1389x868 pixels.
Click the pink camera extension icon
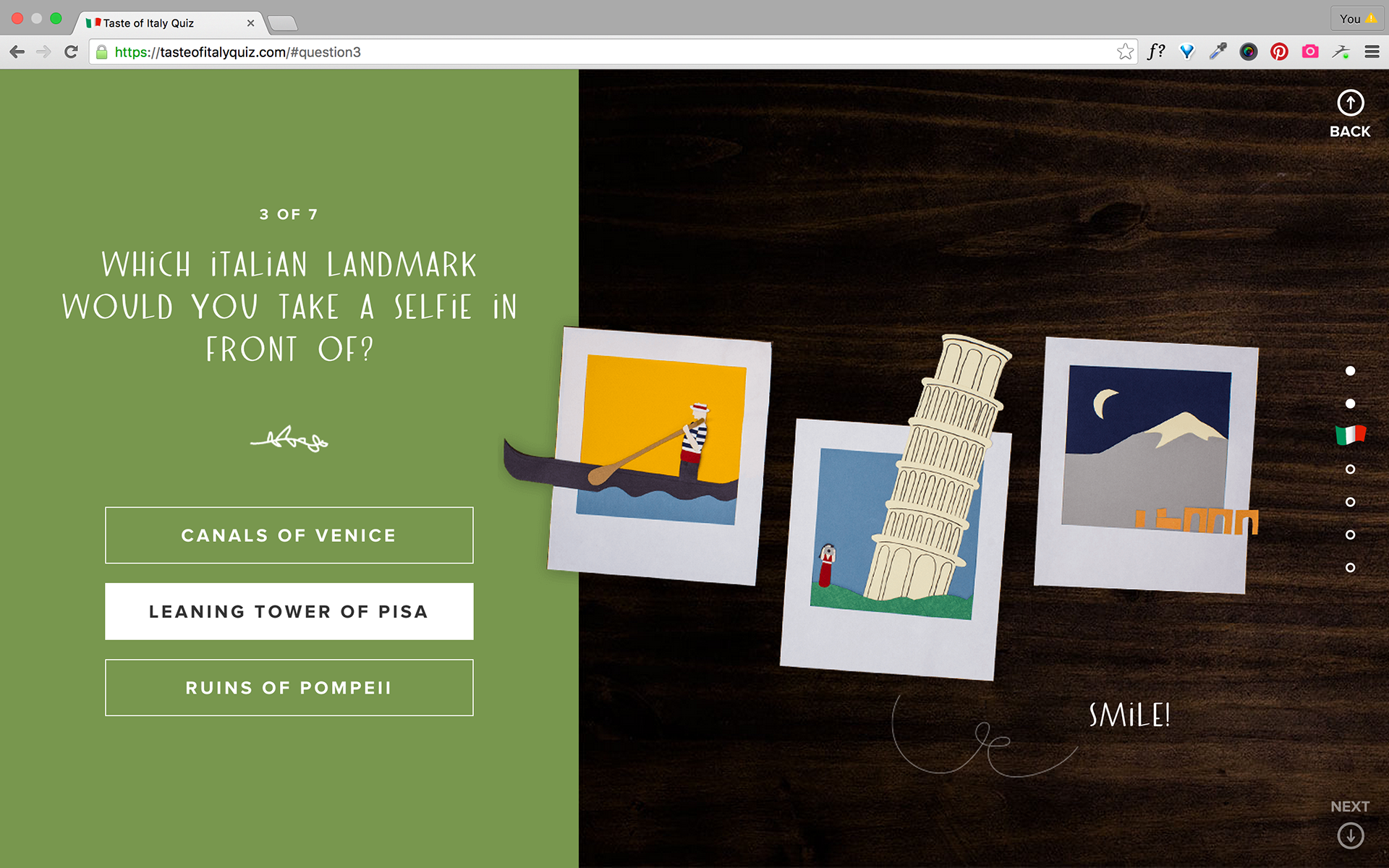1310,52
